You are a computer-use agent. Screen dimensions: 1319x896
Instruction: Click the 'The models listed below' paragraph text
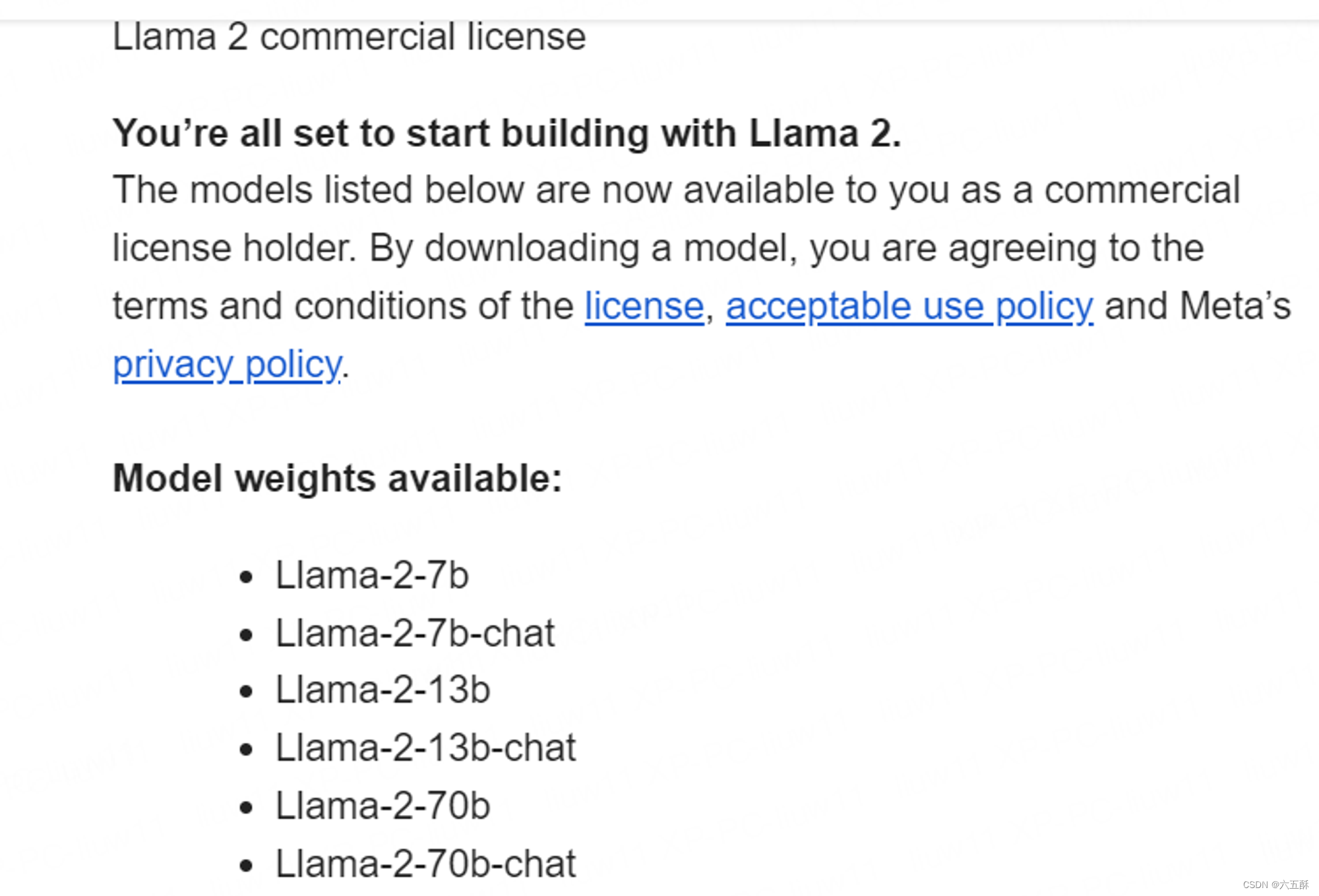[x=702, y=278]
